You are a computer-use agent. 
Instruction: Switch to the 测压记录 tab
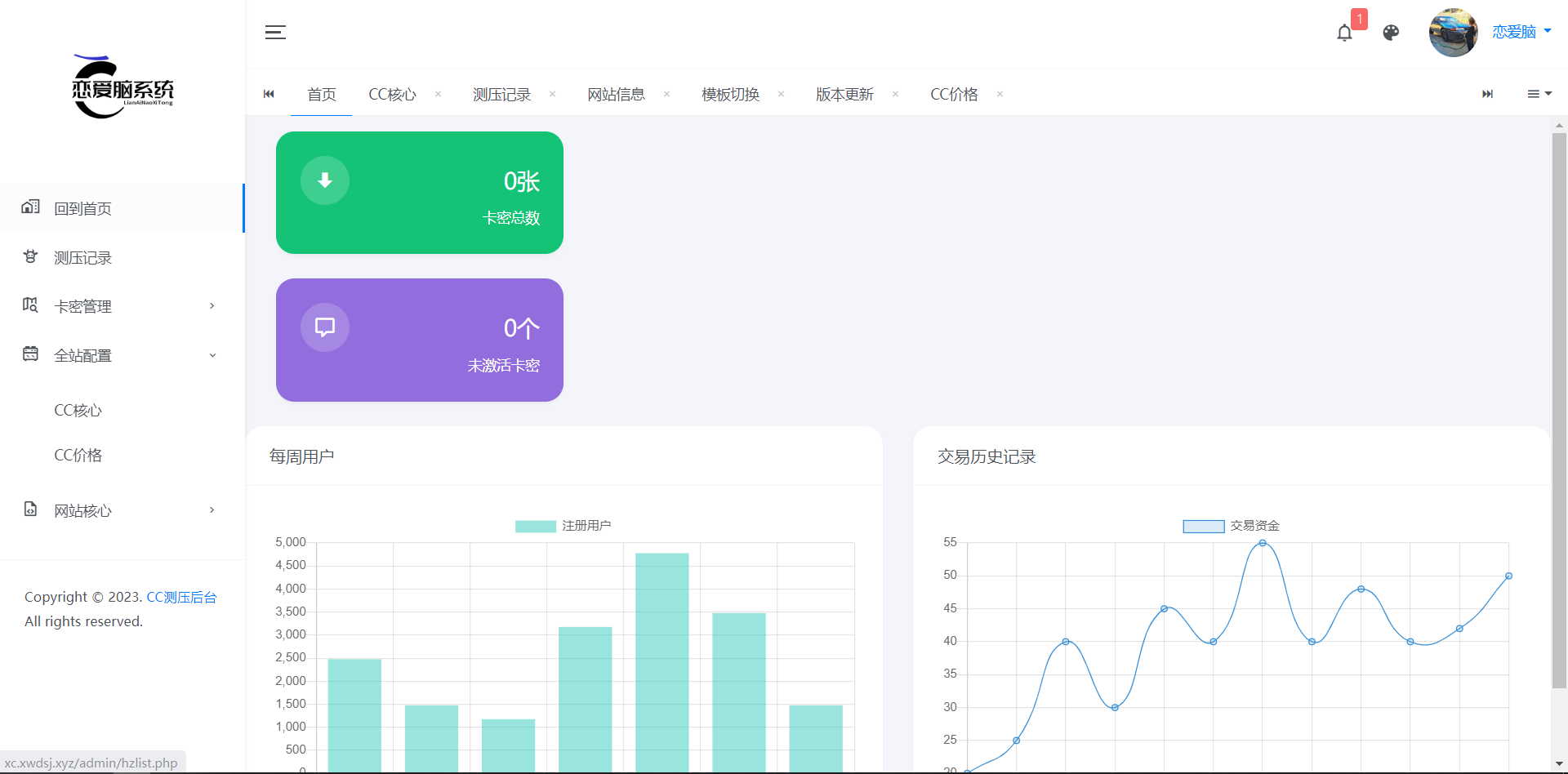501,95
